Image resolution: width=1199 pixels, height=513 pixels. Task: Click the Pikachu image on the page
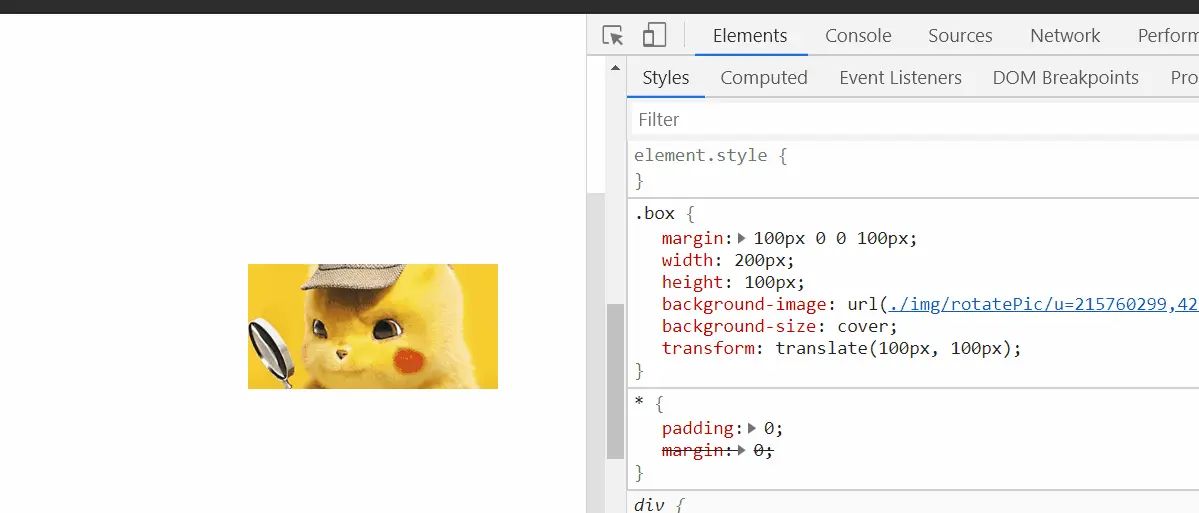click(x=372, y=326)
